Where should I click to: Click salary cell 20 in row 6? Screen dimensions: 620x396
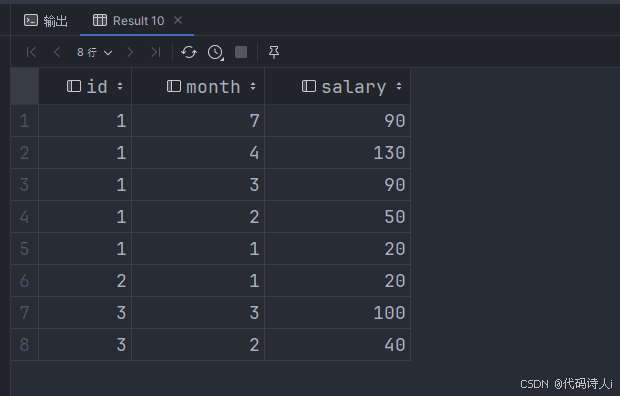point(337,281)
